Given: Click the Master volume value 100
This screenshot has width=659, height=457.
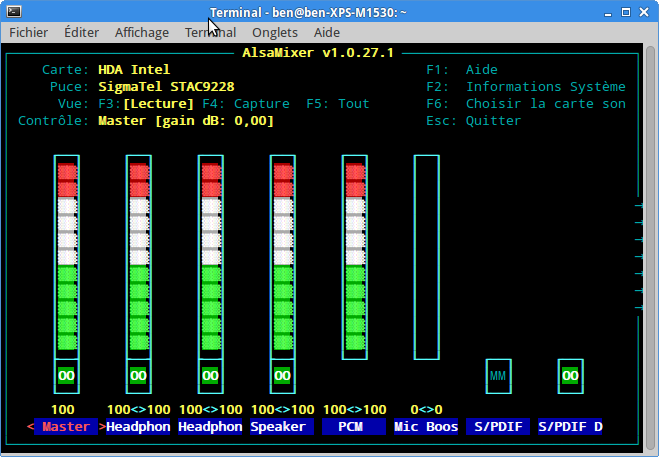Looking at the screenshot, I should pyautogui.click(x=63, y=409).
